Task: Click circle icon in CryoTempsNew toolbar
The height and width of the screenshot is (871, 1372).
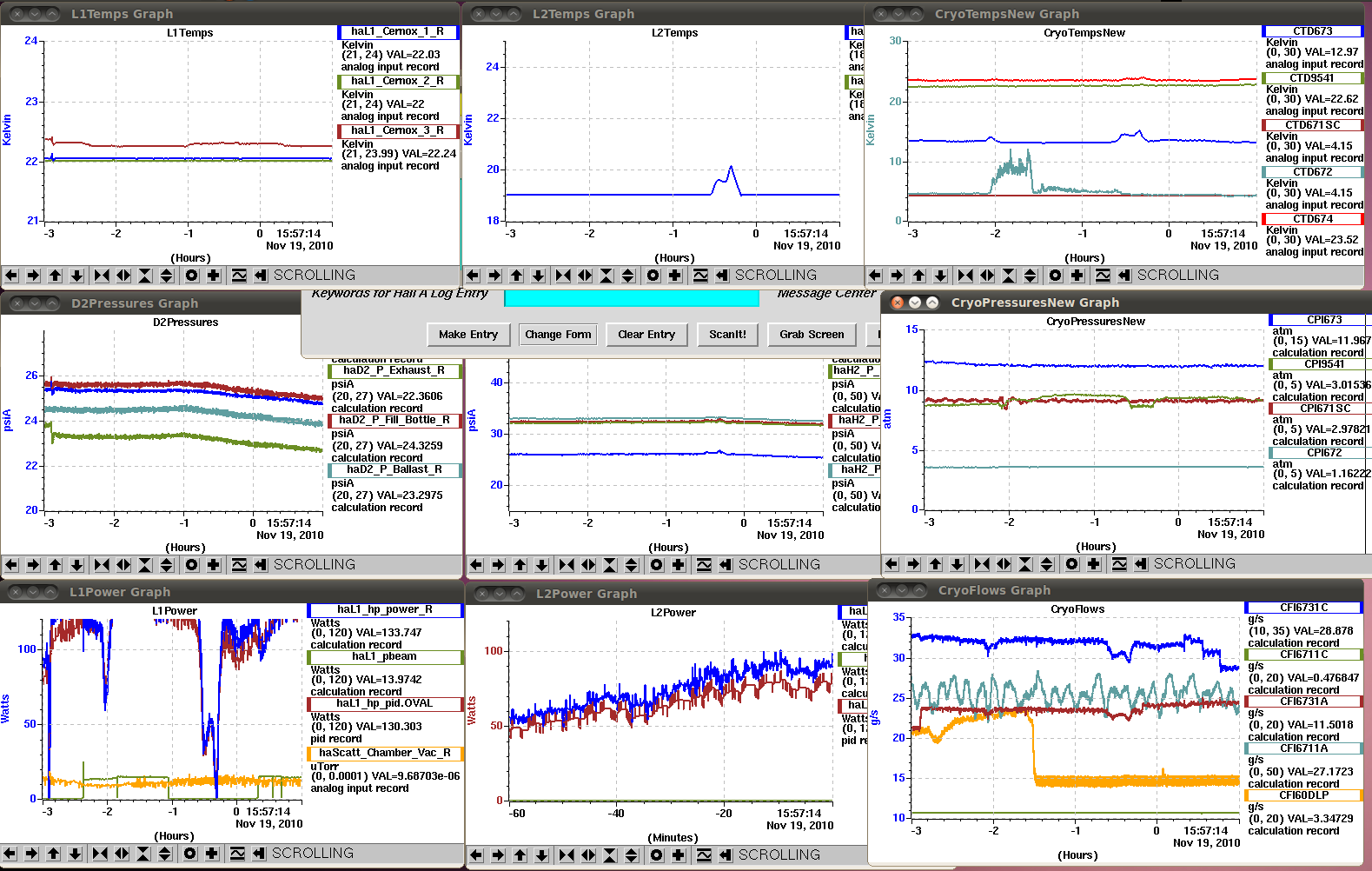Action: [1055, 276]
